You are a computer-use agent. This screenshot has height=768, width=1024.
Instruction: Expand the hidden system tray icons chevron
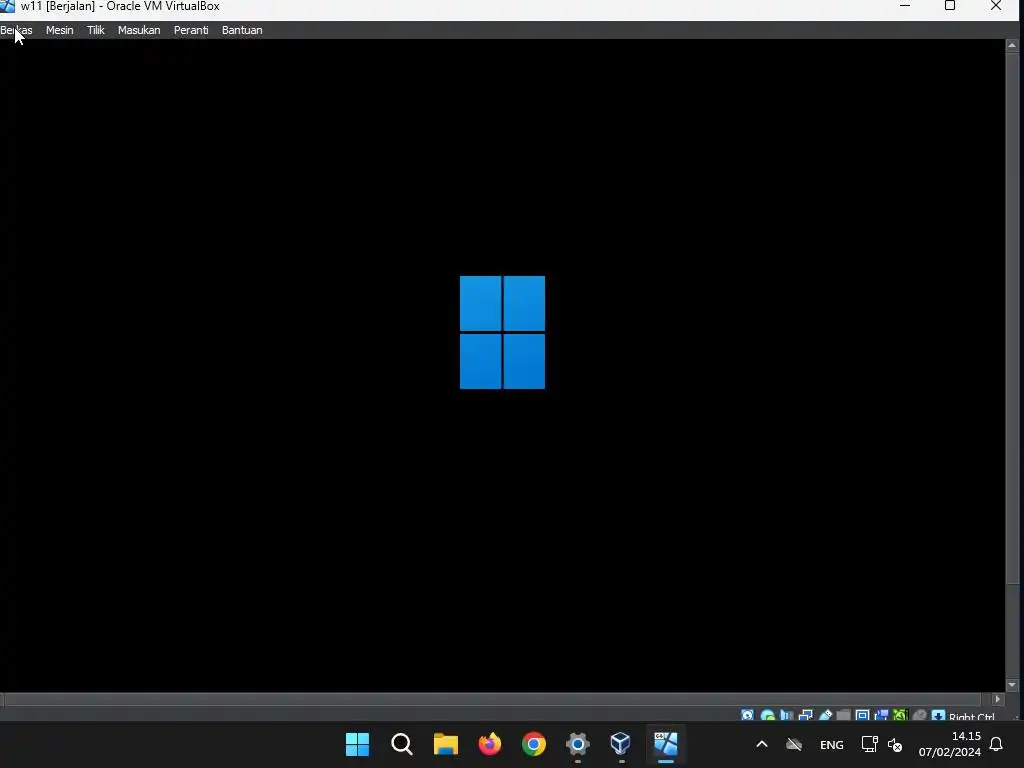pos(761,744)
